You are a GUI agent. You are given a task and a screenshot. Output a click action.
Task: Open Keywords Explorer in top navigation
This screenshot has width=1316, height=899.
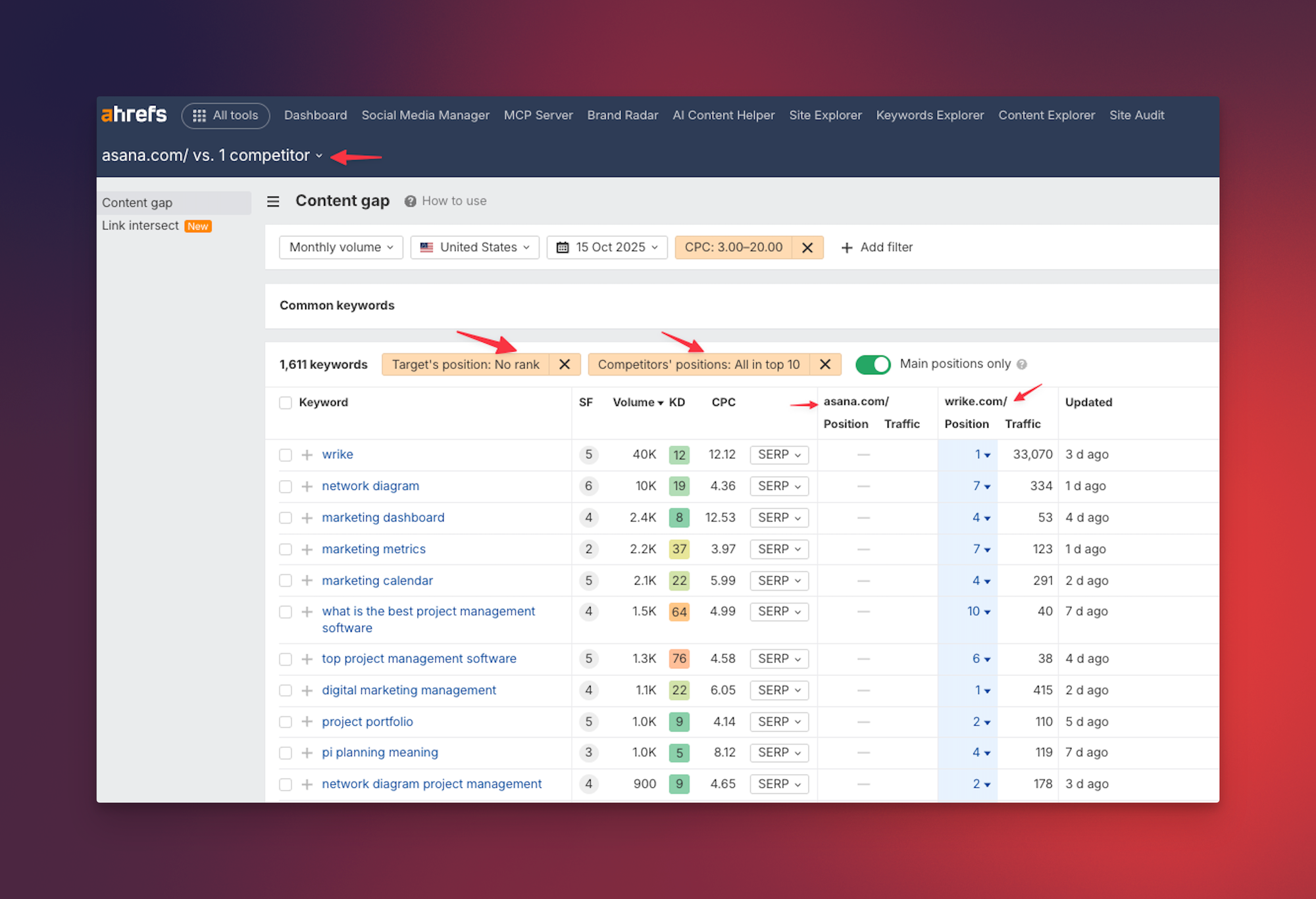point(930,115)
